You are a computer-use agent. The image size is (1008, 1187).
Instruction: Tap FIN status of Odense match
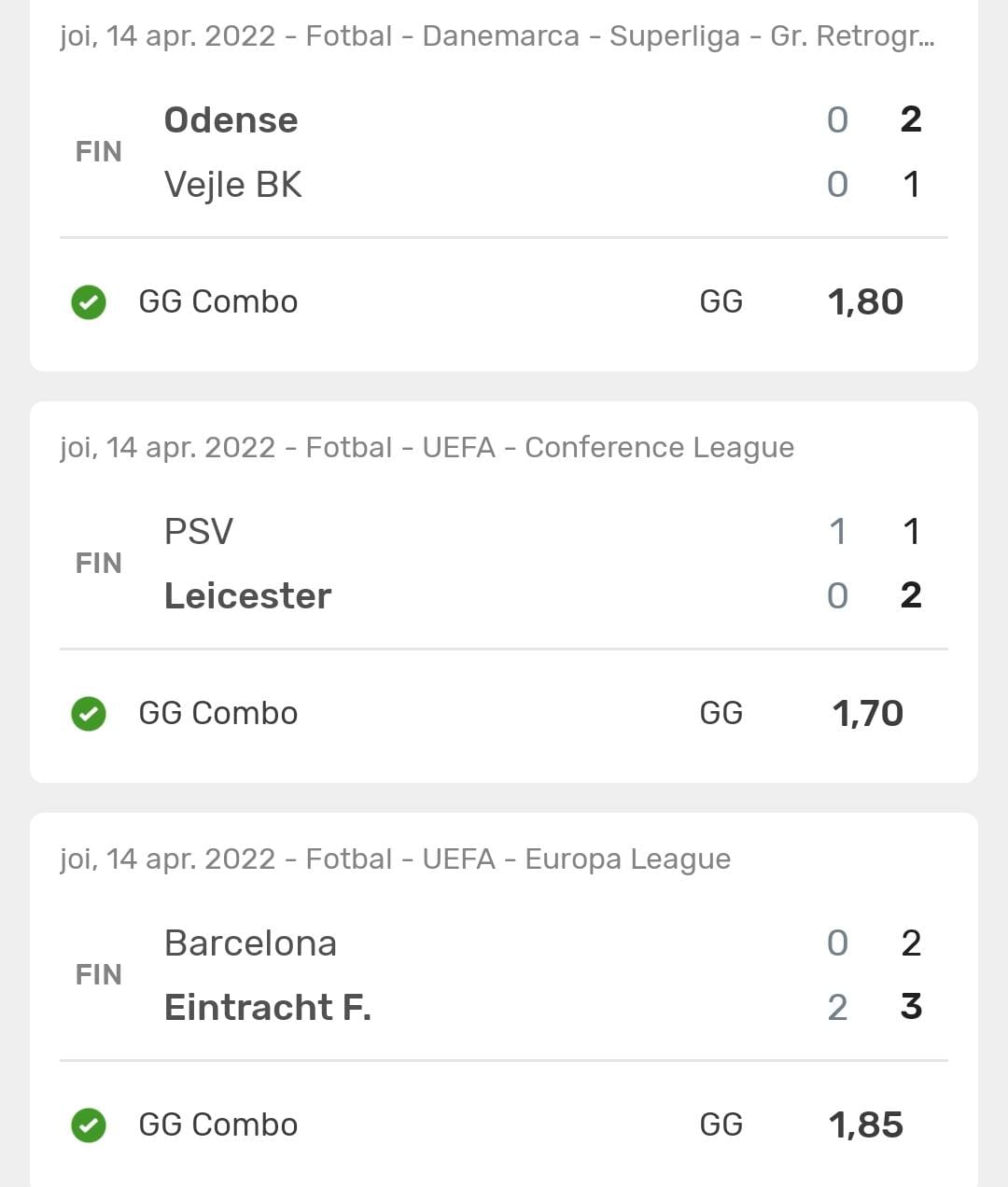(99, 152)
